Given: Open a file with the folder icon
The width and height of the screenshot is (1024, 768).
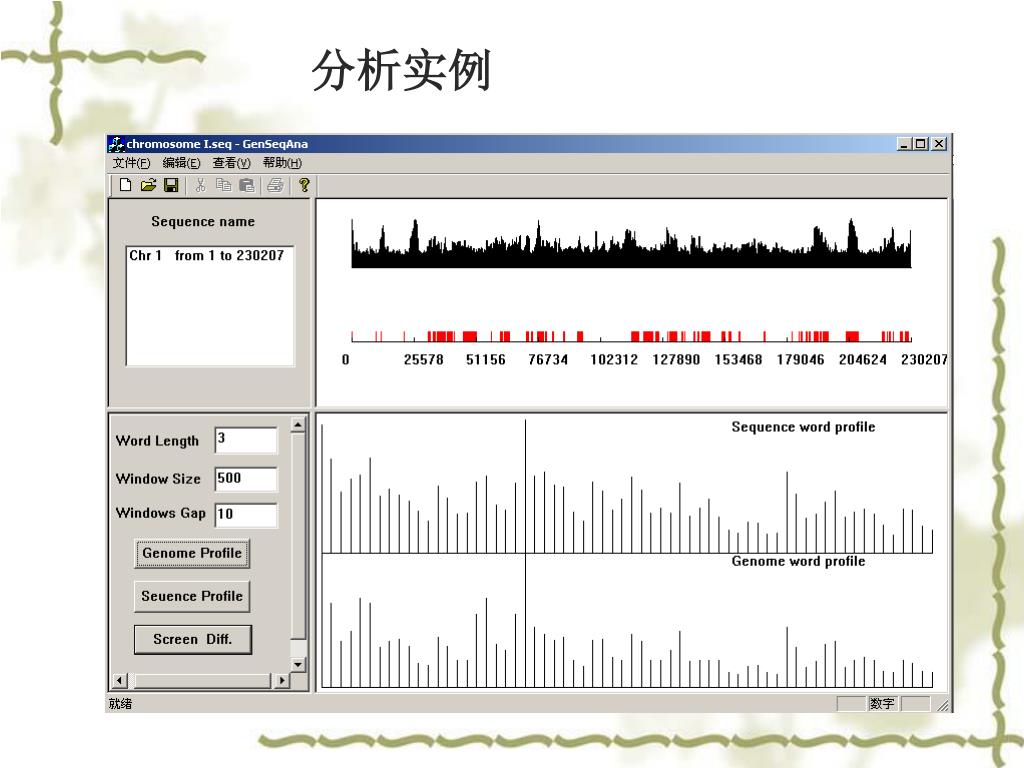Looking at the screenshot, I should (x=148, y=185).
